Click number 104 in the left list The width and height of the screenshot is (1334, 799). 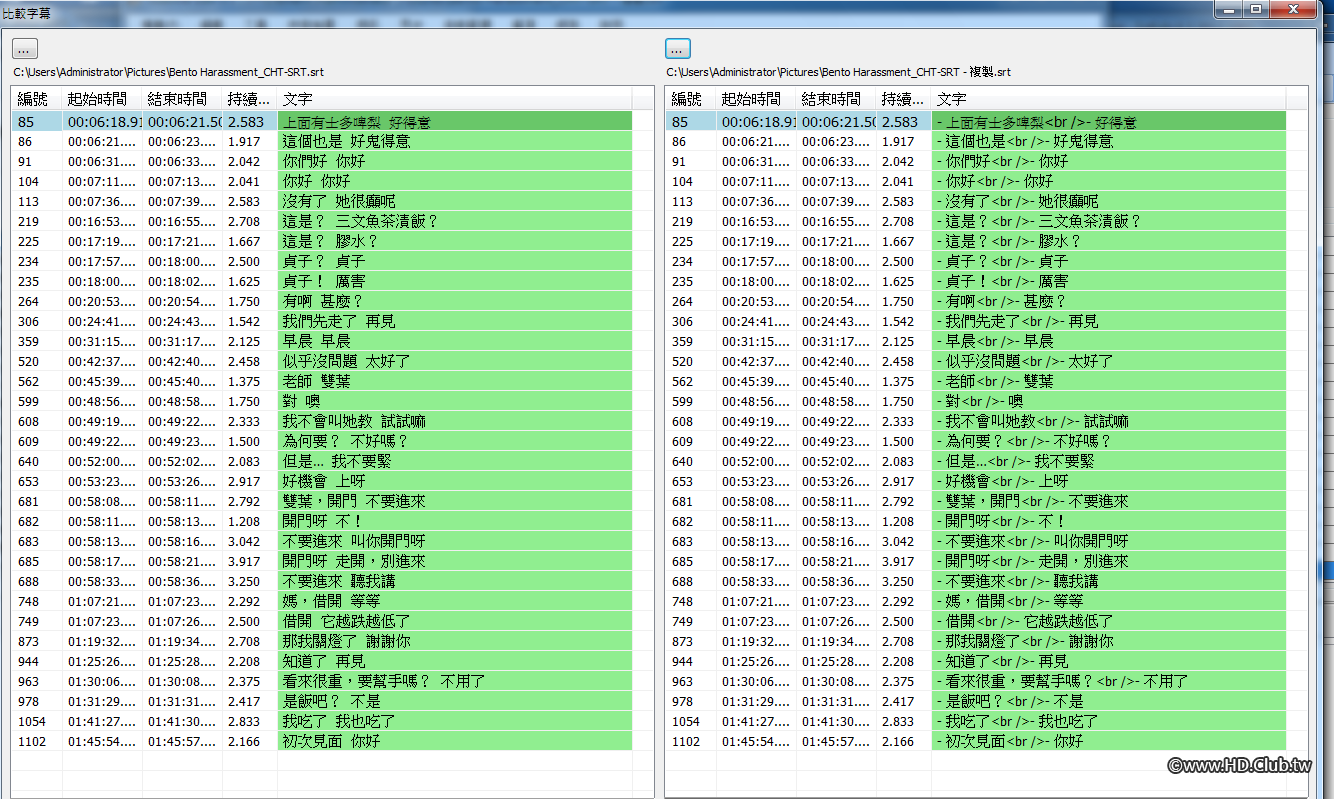tap(28, 181)
